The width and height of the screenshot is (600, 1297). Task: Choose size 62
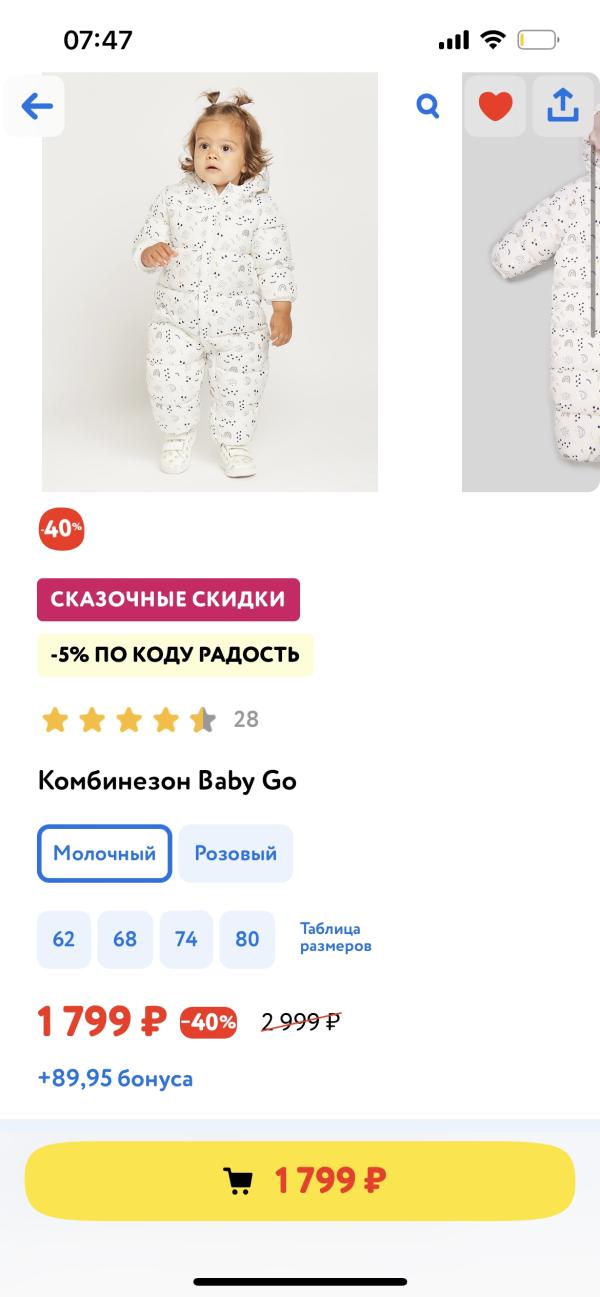pyautogui.click(x=64, y=939)
